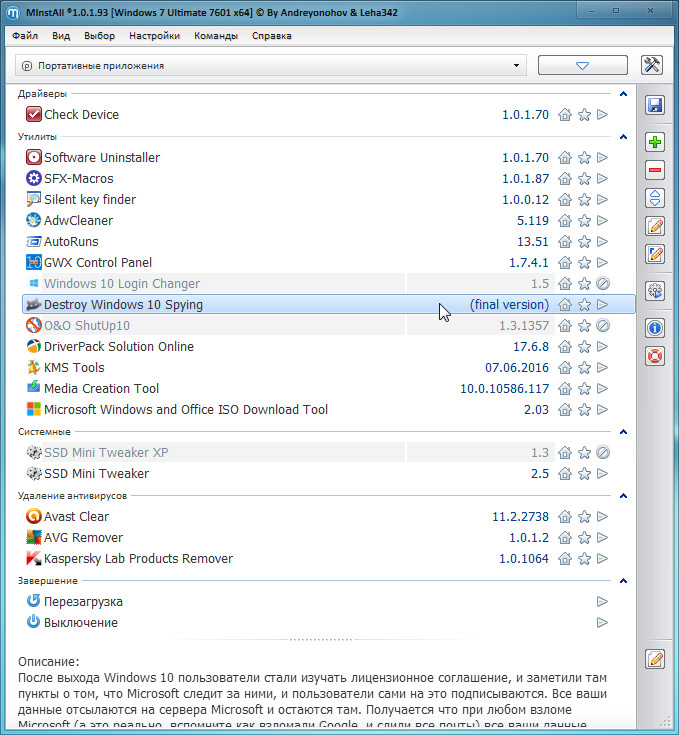
Task: Click version 10.0.10586.117 of Media Creation Tool
Action: click(504, 389)
